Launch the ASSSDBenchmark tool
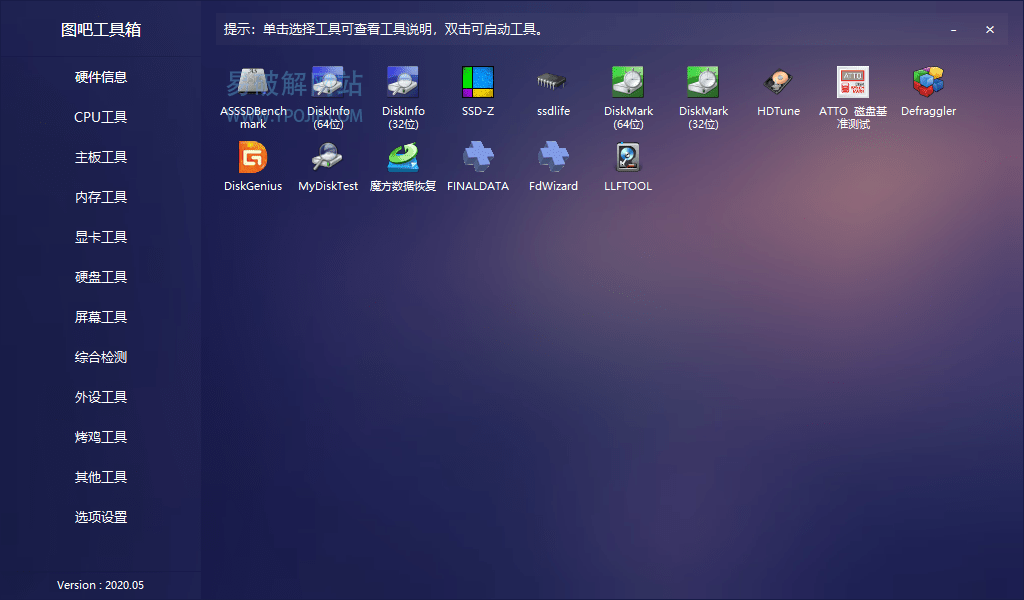The height and width of the screenshot is (600, 1024). [252, 90]
